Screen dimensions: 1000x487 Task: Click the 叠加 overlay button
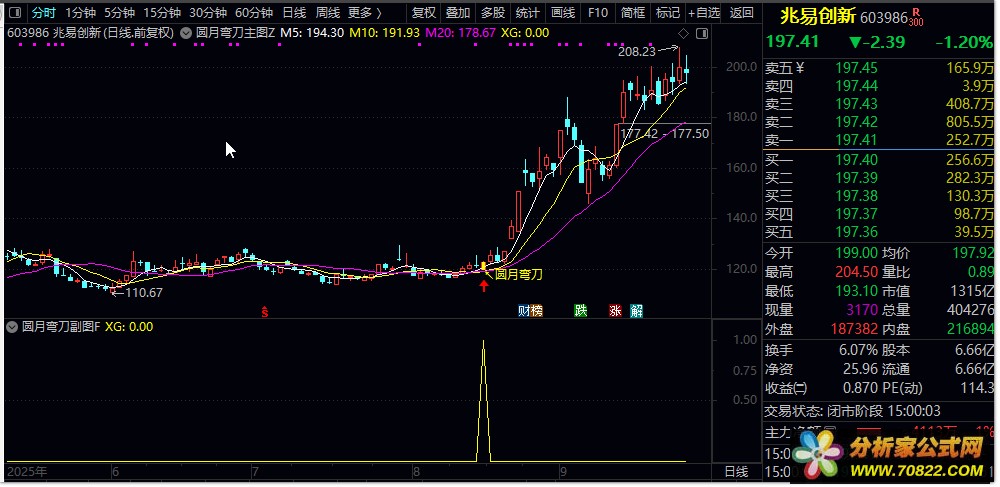pyautogui.click(x=458, y=12)
